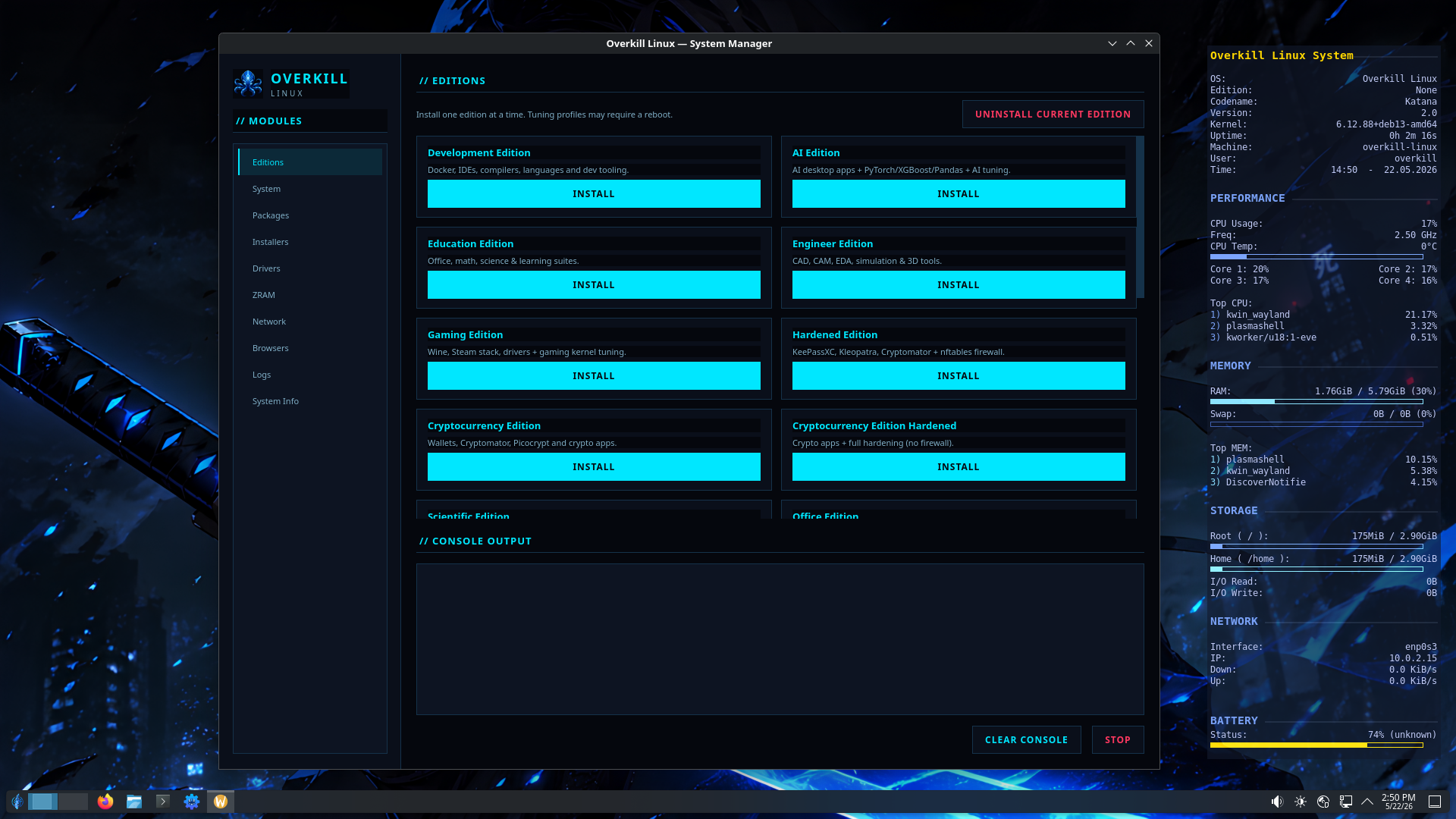The image size is (1456, 819).
Task: Click the battery status bar in widget
Action: click(x=1316, y=745)
